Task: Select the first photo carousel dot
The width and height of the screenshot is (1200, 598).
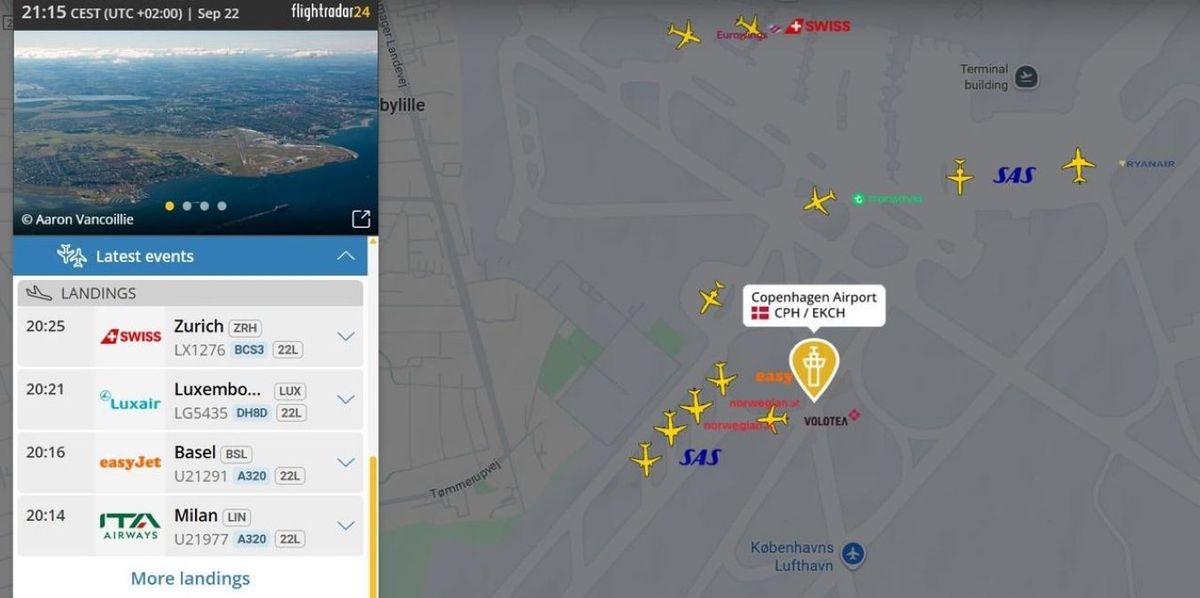Action: click(x=169, y=206)
